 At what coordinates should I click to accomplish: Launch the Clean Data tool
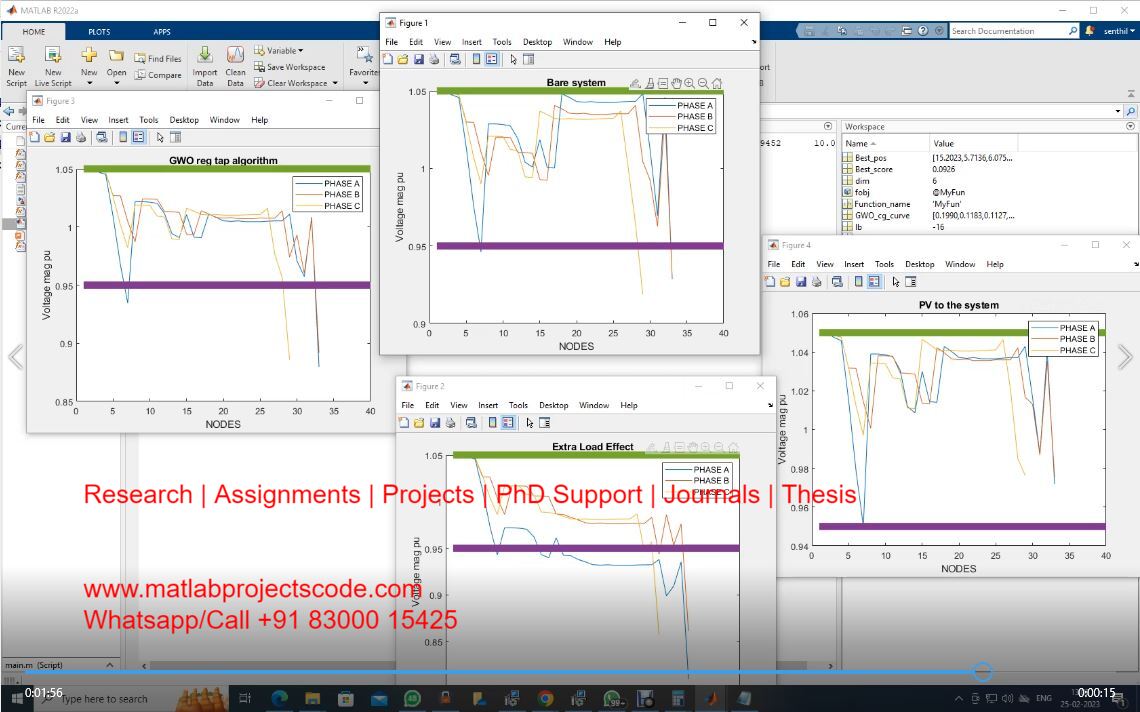(235, 65)
